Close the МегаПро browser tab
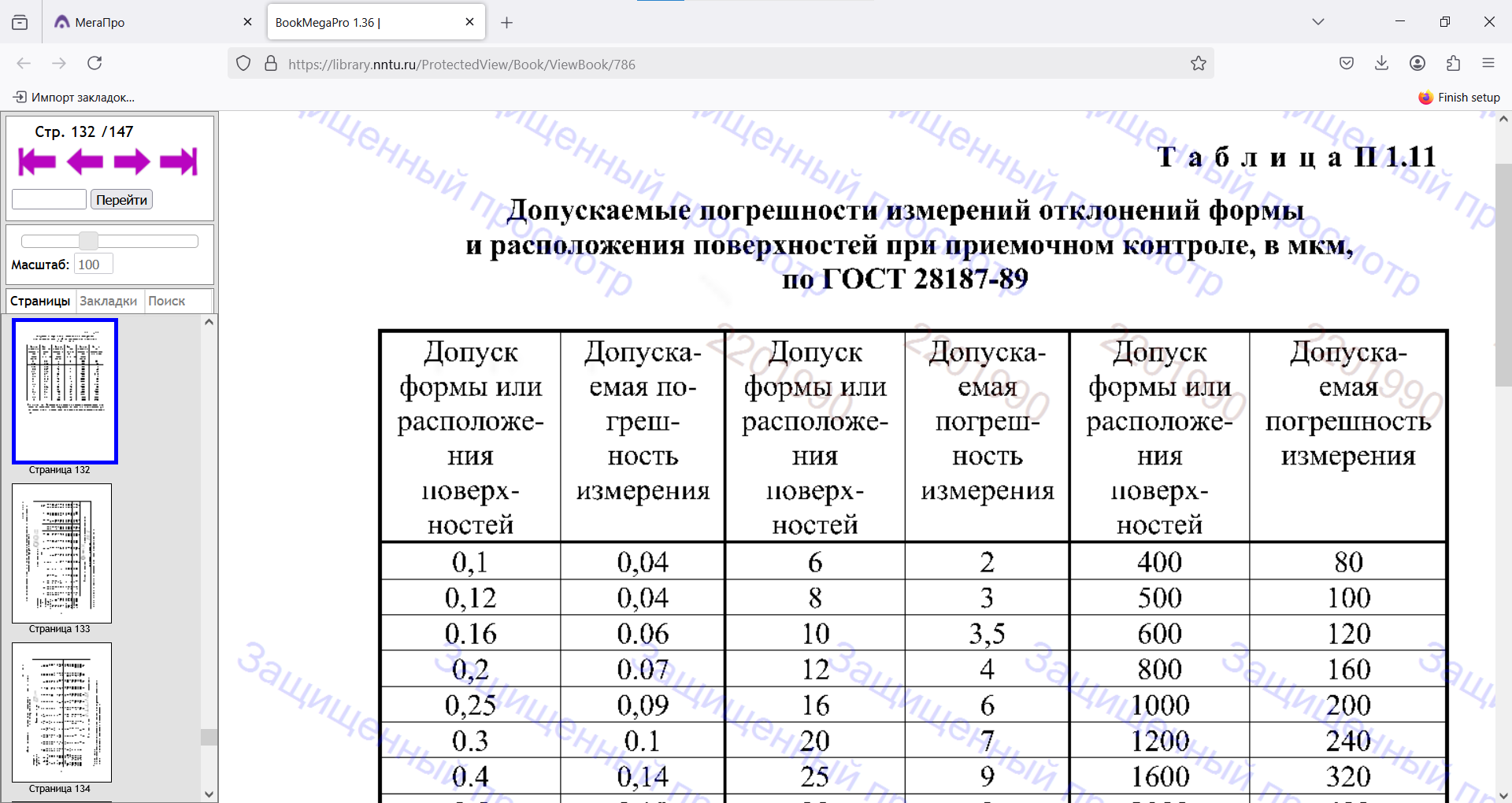This screenshot has width=1512, height=803. (x=247, y=22)
